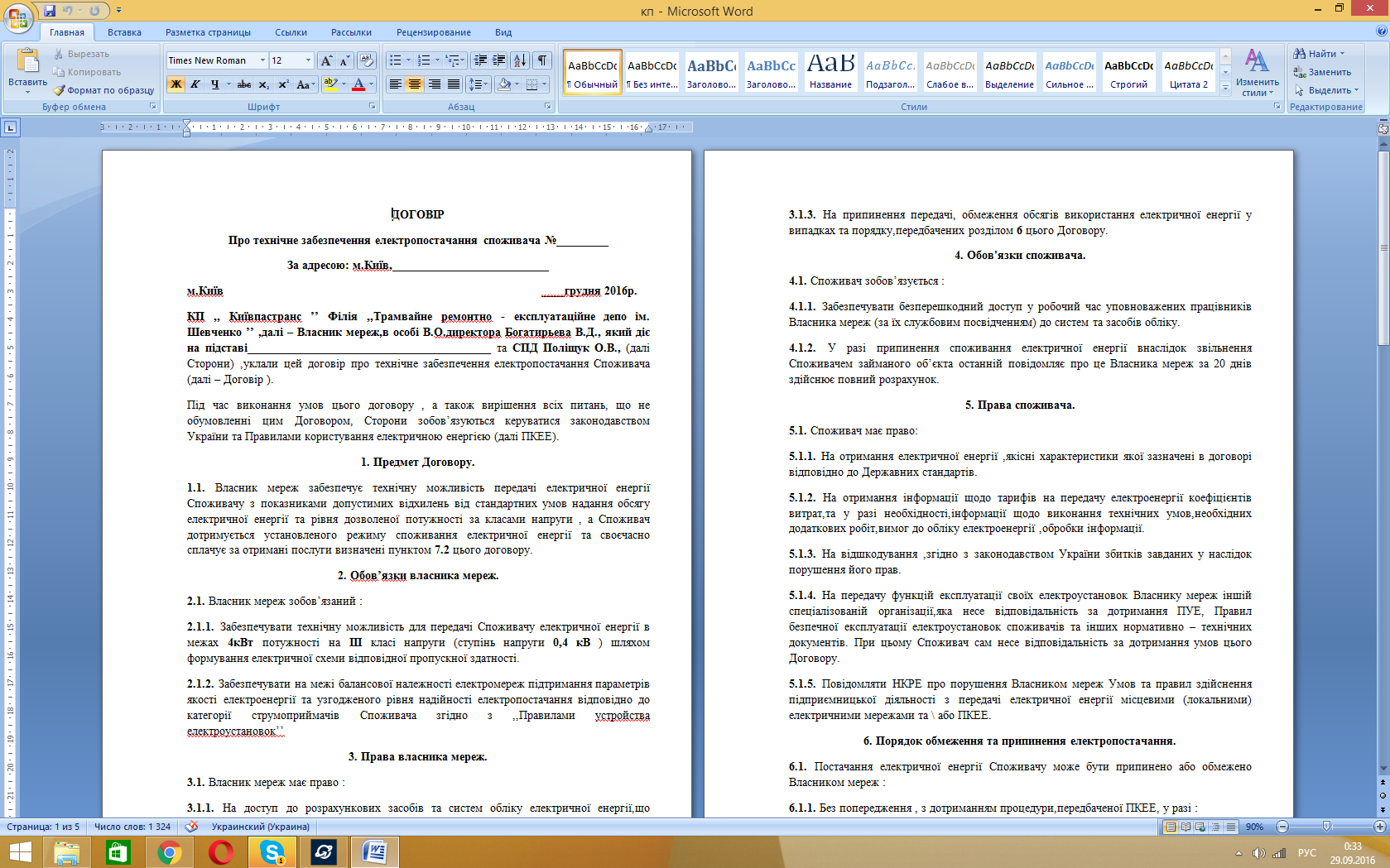Sort the selected text alphabetically
1390x868 pixels.
(x=520, y=60)
